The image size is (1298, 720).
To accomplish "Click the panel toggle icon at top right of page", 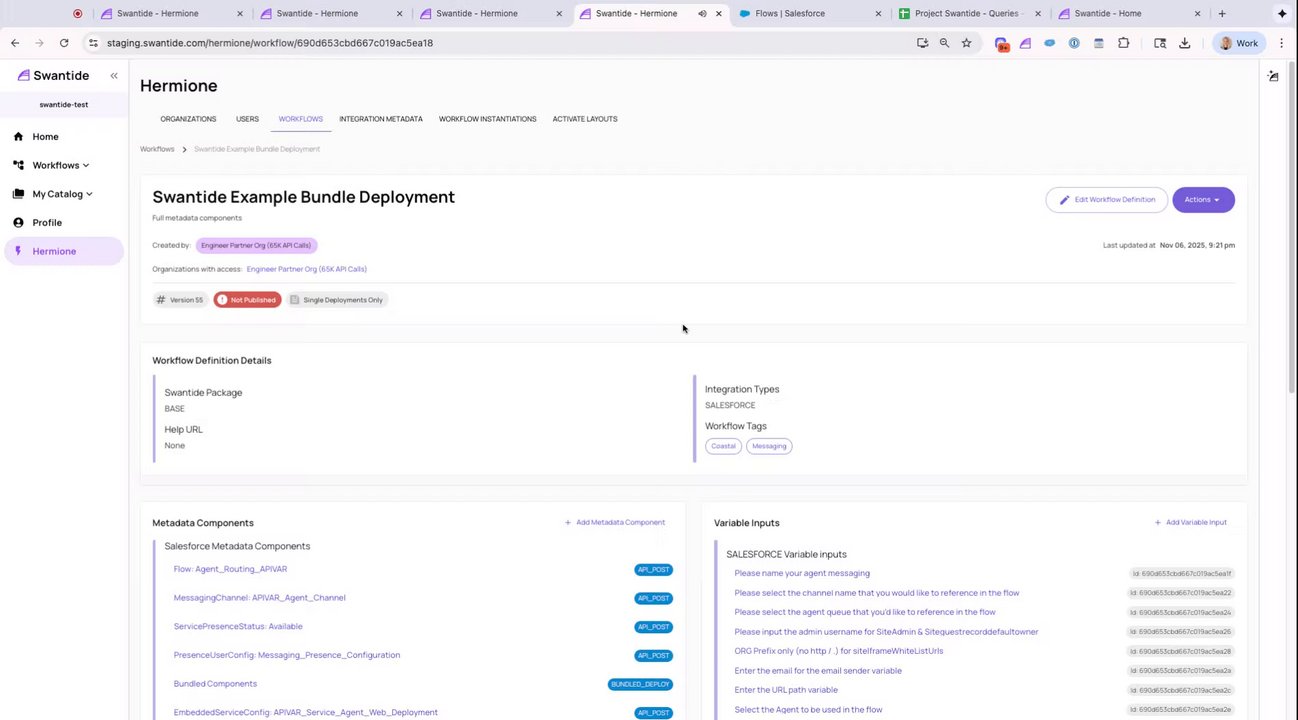I will point(1273,76).
